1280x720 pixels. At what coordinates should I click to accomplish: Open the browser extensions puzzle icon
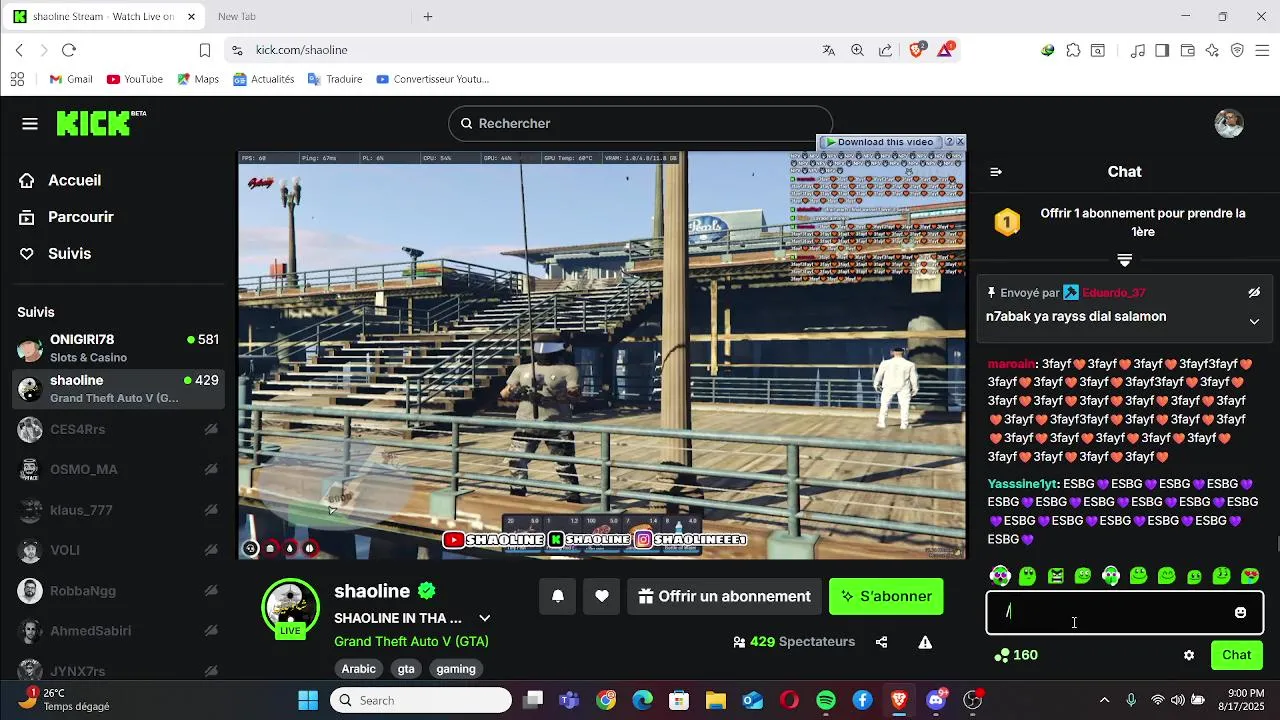pyautogui.click(x=1073, y=50)
